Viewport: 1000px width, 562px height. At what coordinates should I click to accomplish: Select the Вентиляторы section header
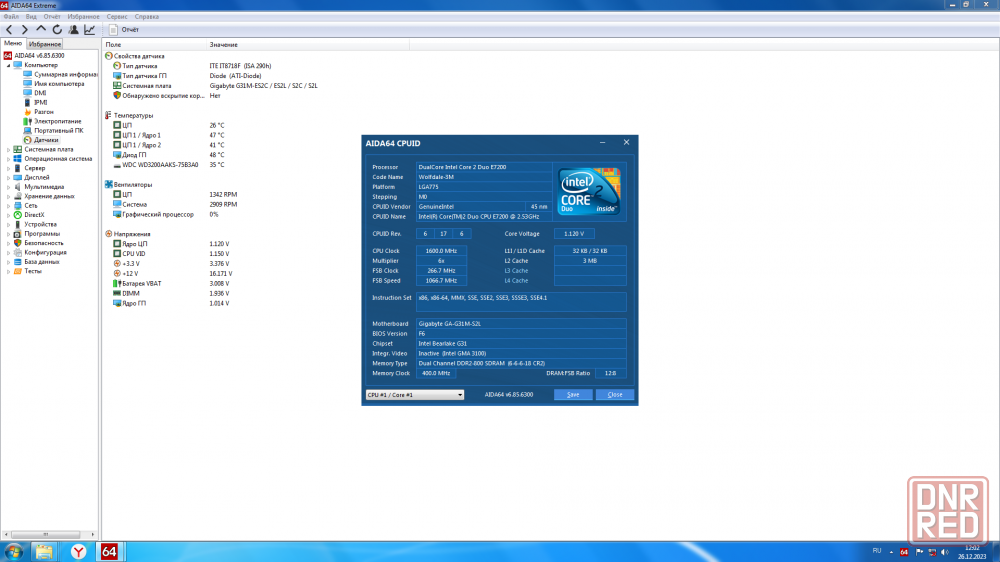pyautogui.click(x=128, y=184)
